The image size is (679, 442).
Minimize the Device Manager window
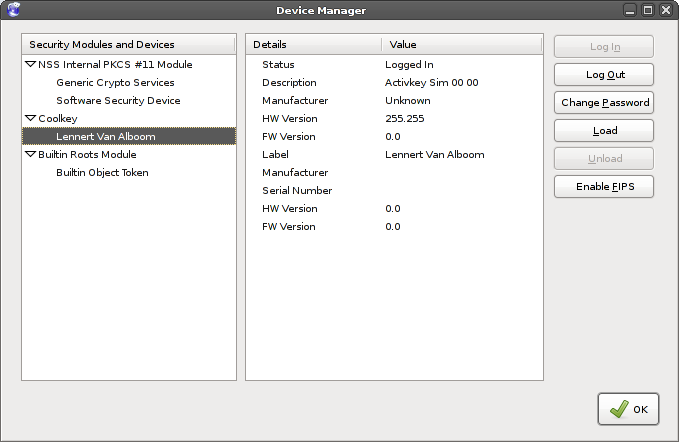[x=630, y=10]
